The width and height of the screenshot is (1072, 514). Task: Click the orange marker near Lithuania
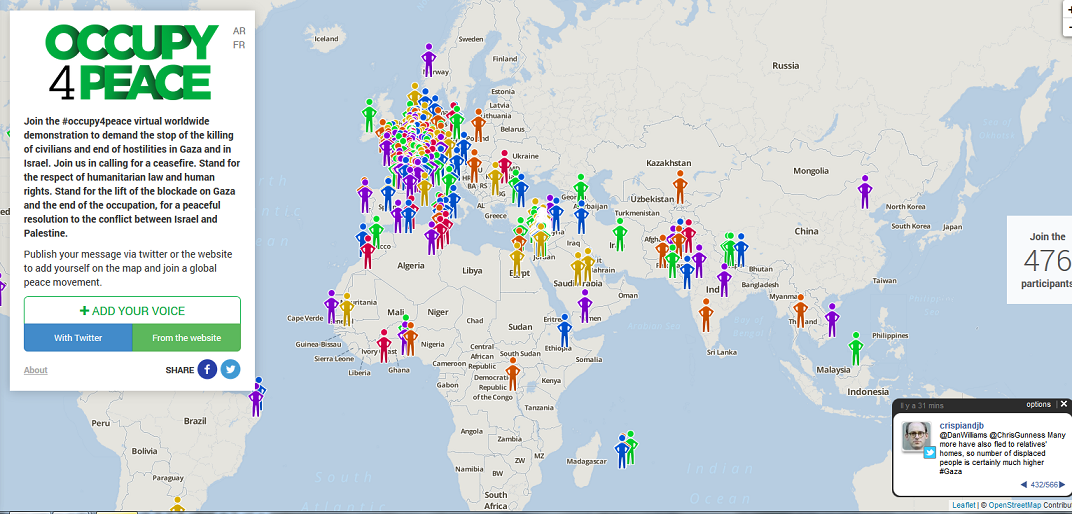478,126
